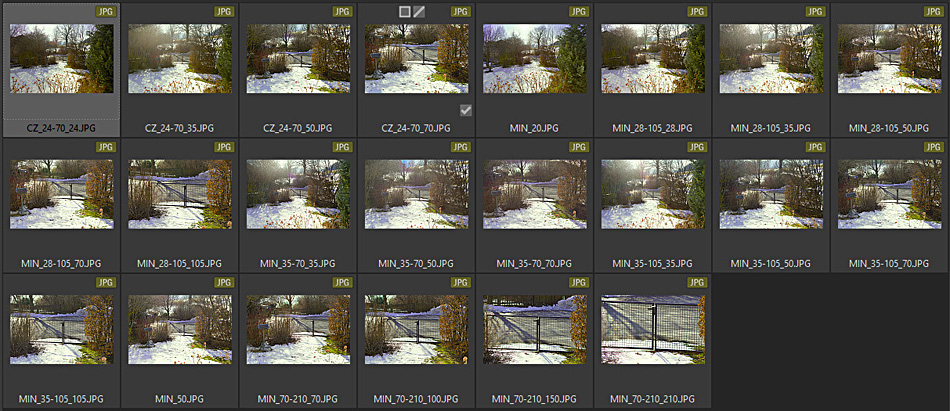Tick the checkmark box on CZ_24-70_70.JPG

466,110
